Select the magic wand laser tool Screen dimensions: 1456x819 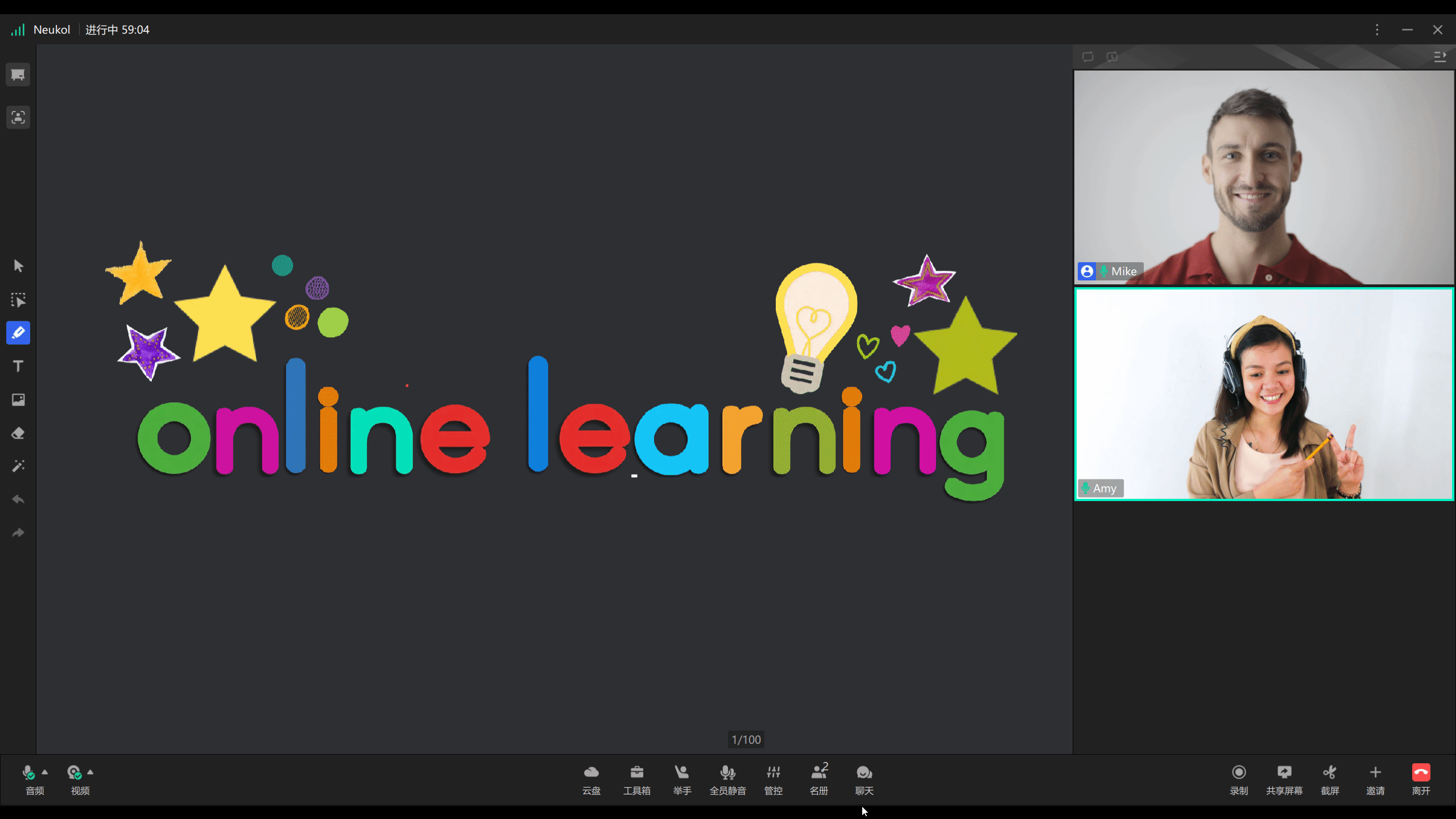click(18, 466)
